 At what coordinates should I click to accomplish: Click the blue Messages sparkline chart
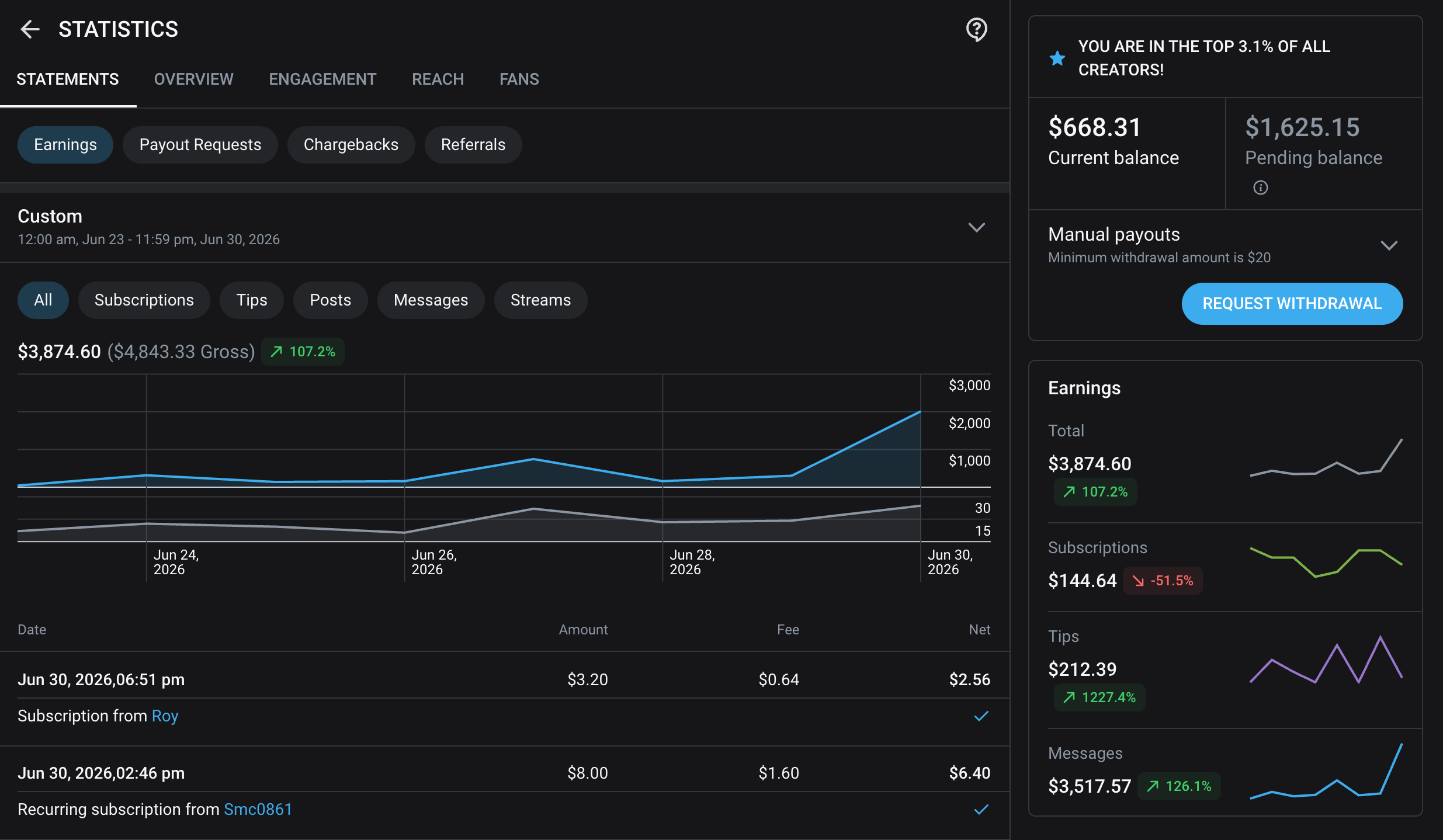[x=1326, y=771]
